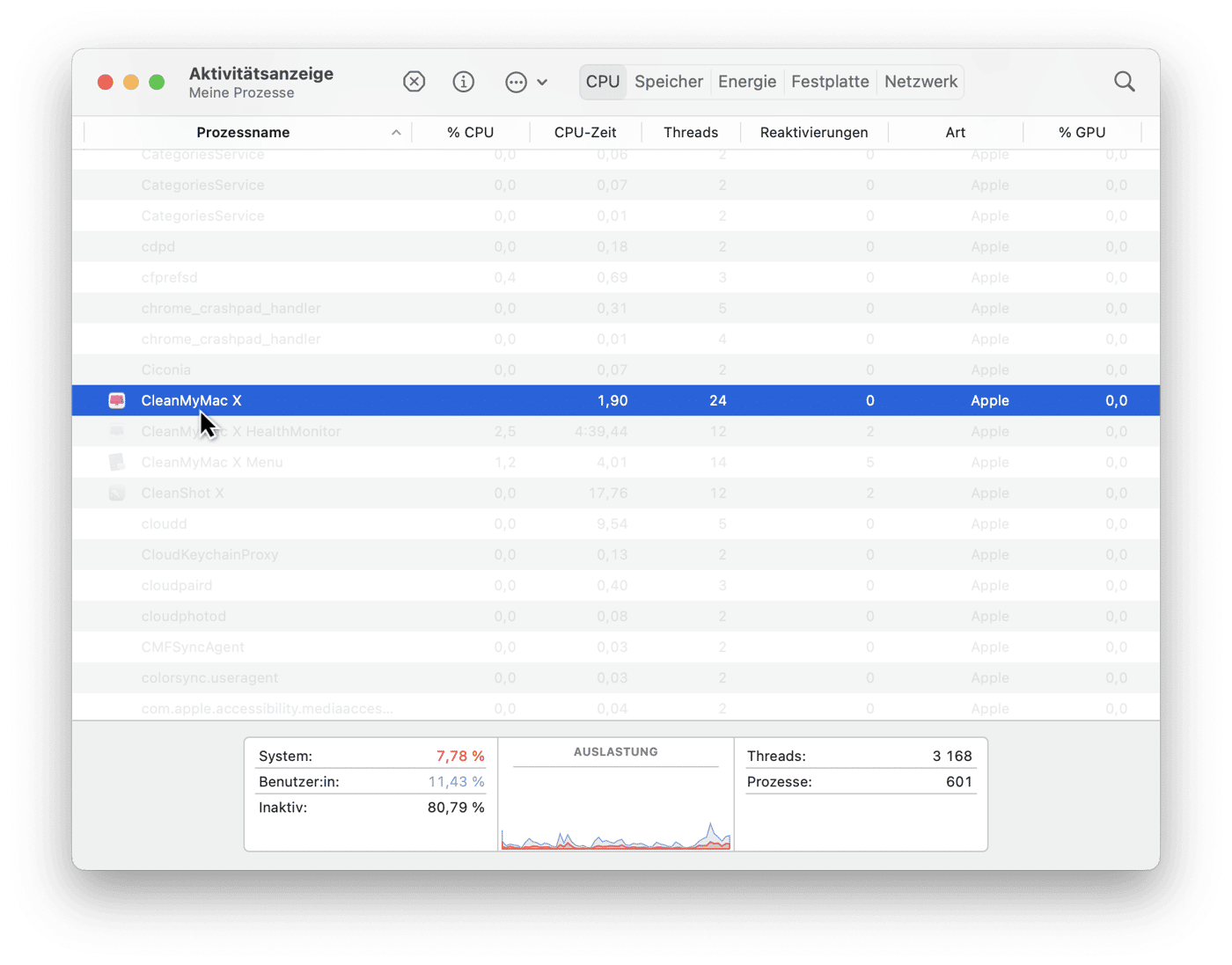1232x965 pixels.
Task: Select the Festplatte tab
Action: pyautogui.click(x=830, y=82)
